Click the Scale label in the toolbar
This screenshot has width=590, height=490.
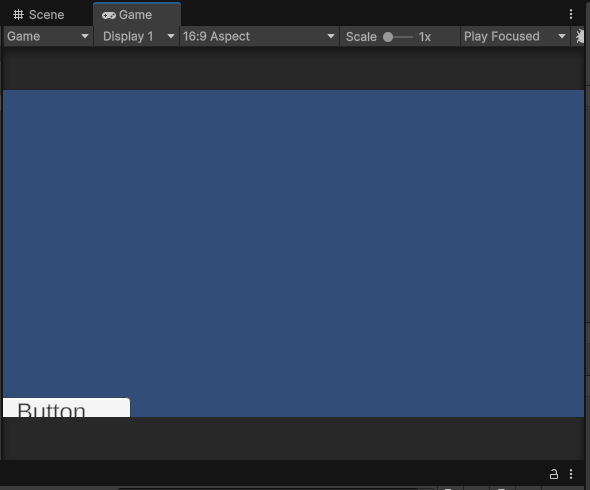click(x=361, y=37)
